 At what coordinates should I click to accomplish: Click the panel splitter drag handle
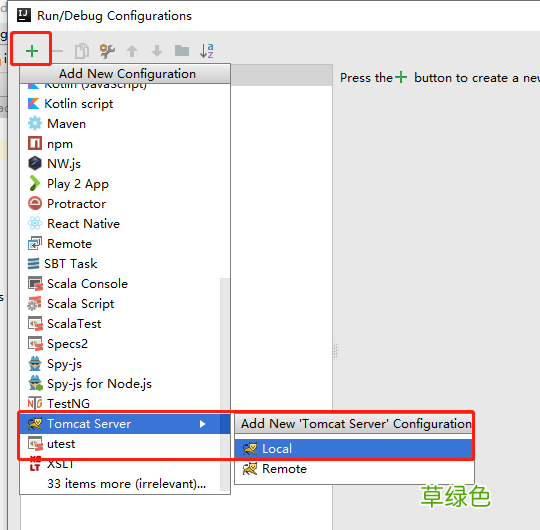point(335,351)
